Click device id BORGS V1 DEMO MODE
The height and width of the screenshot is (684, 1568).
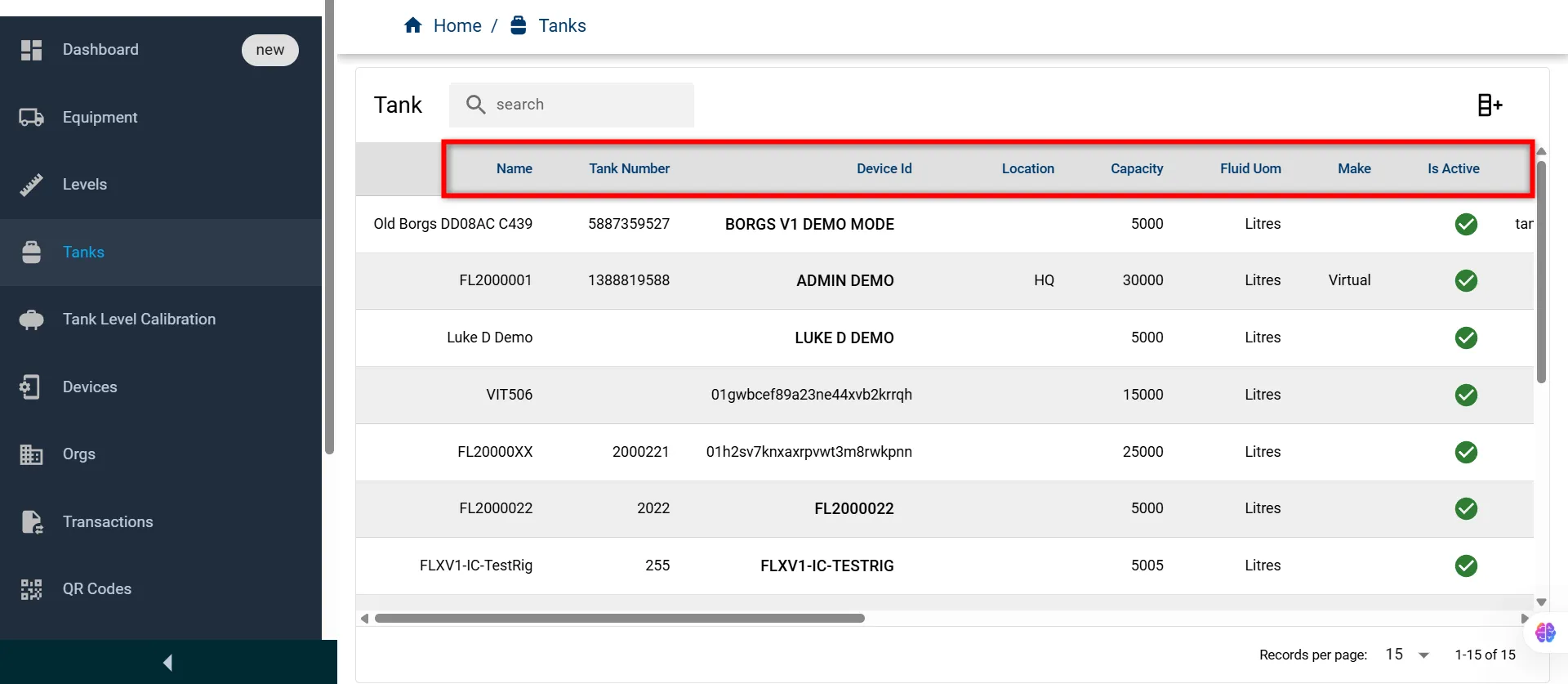point(809,224)
